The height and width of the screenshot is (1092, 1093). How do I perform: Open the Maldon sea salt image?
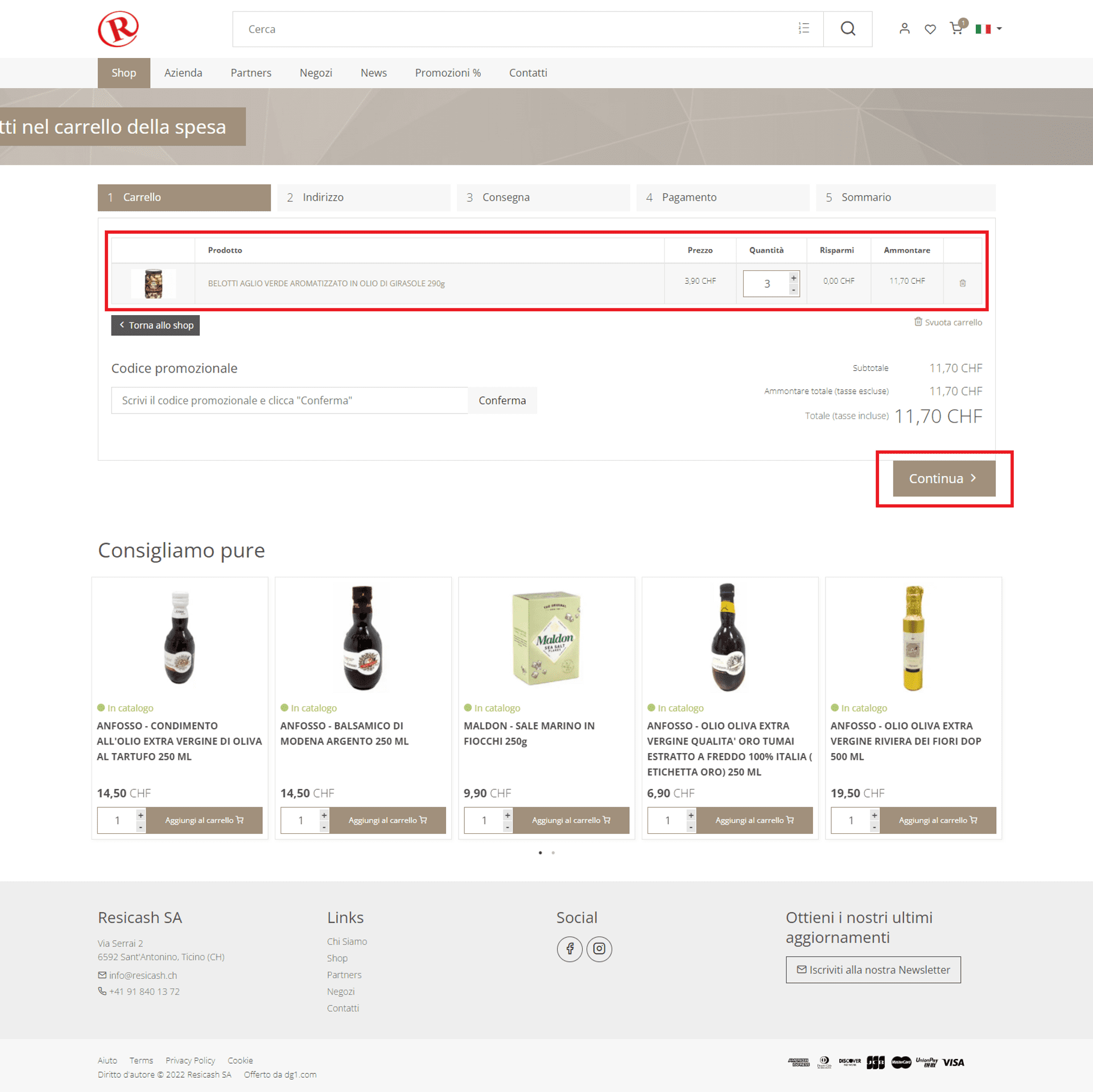coord(547,638)
